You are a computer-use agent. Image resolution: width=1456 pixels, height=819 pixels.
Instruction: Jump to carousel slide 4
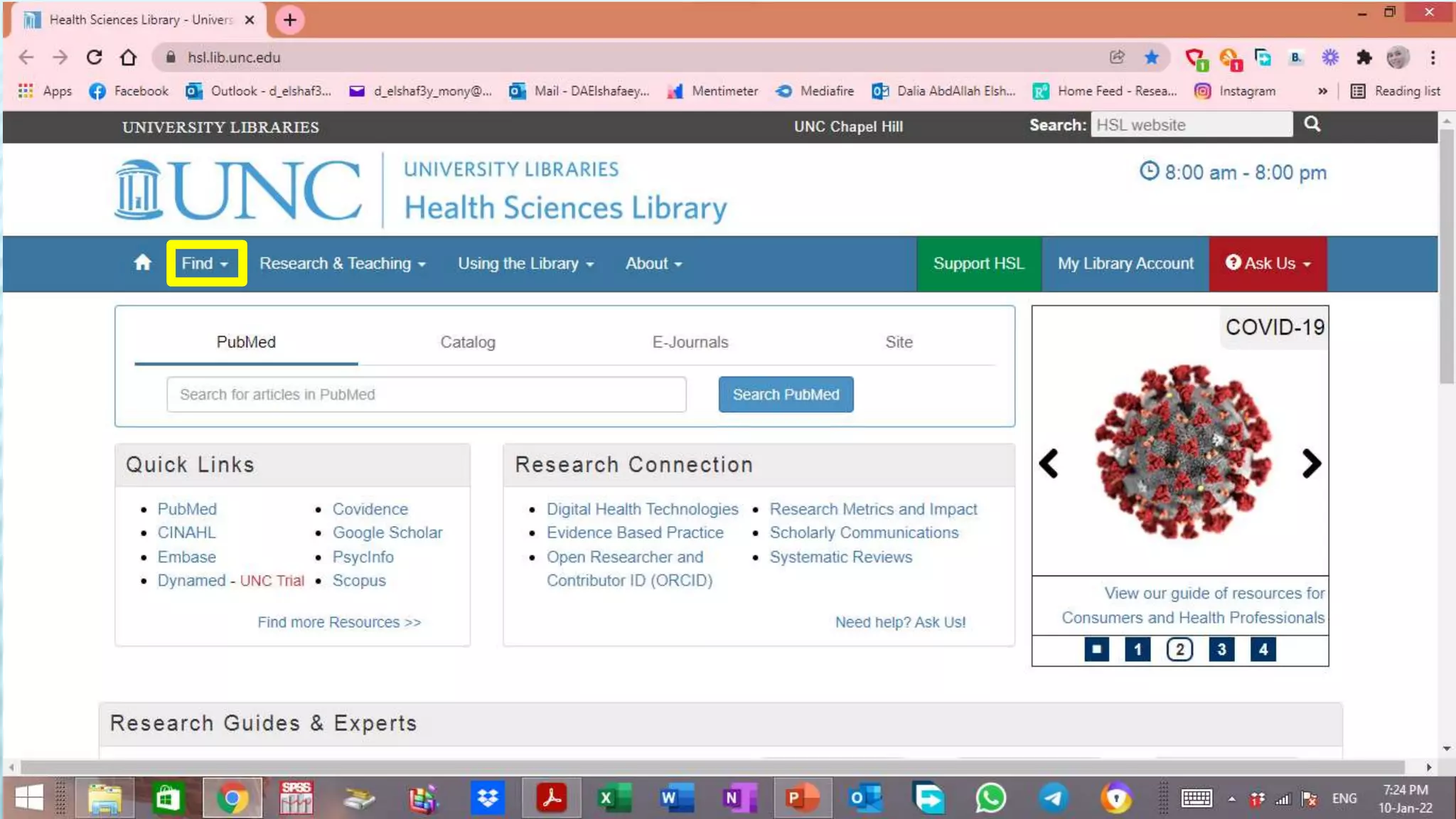click(x=1263, y=649)
